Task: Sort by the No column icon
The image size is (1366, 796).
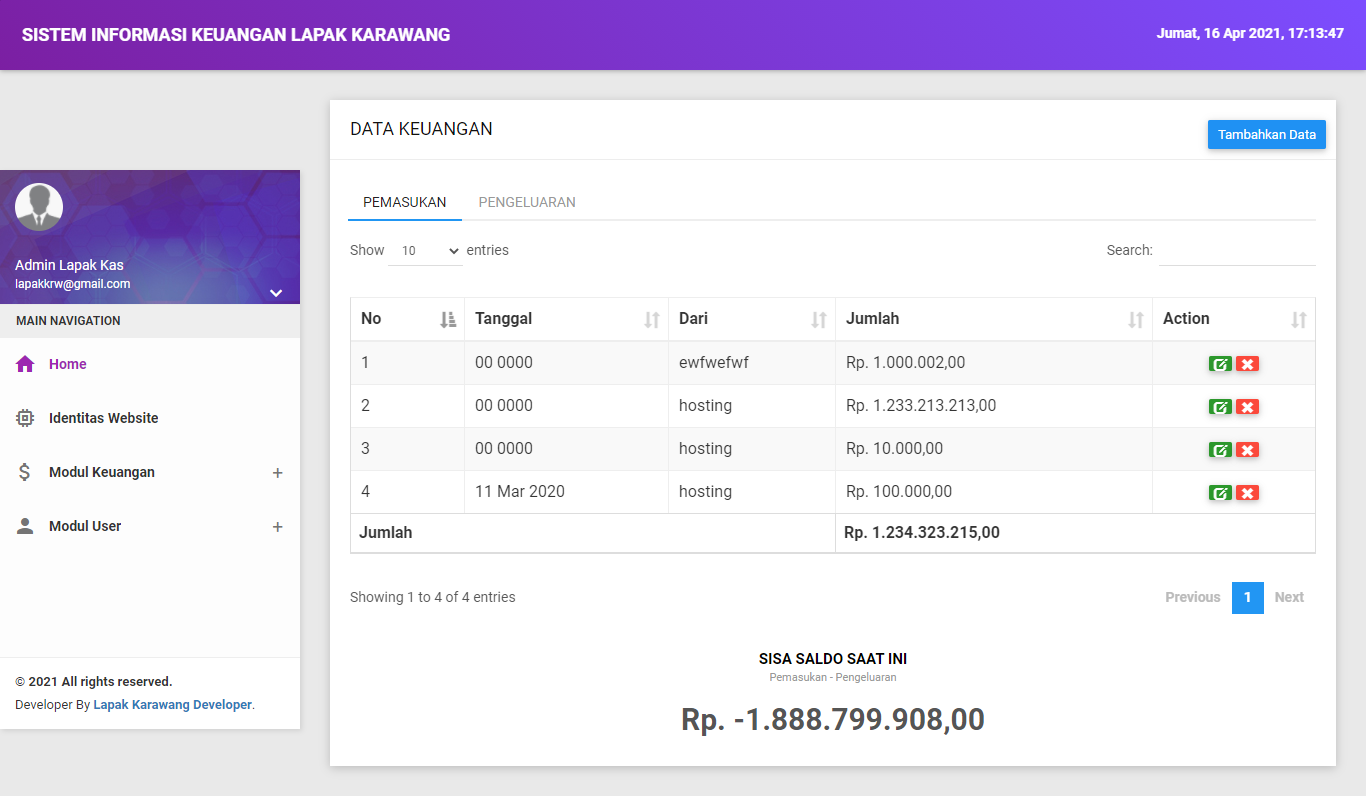Action: coord(448,320)
